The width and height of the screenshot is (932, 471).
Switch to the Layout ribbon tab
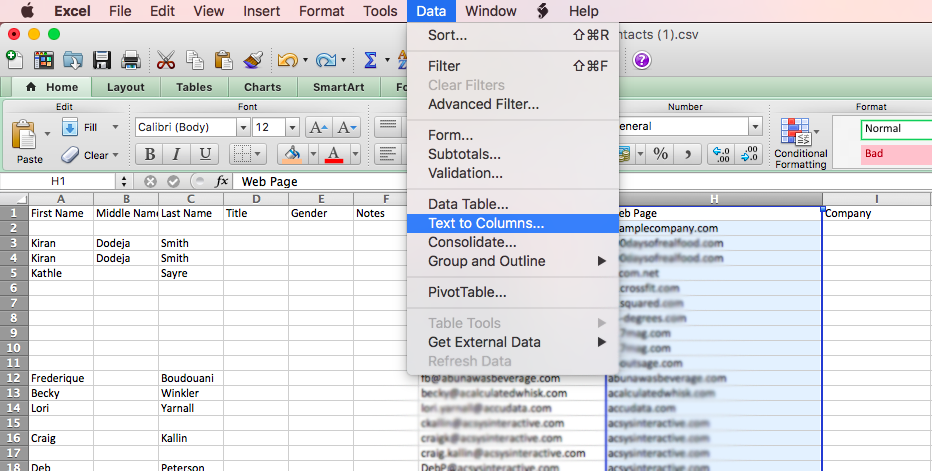tap(125, 87)
